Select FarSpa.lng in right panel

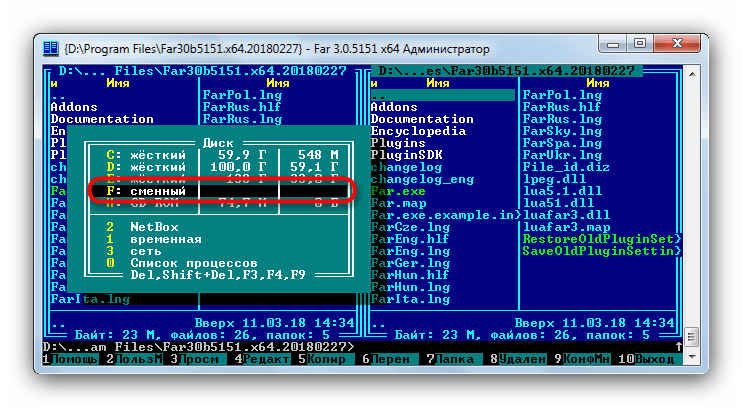(x=562, y=143)
